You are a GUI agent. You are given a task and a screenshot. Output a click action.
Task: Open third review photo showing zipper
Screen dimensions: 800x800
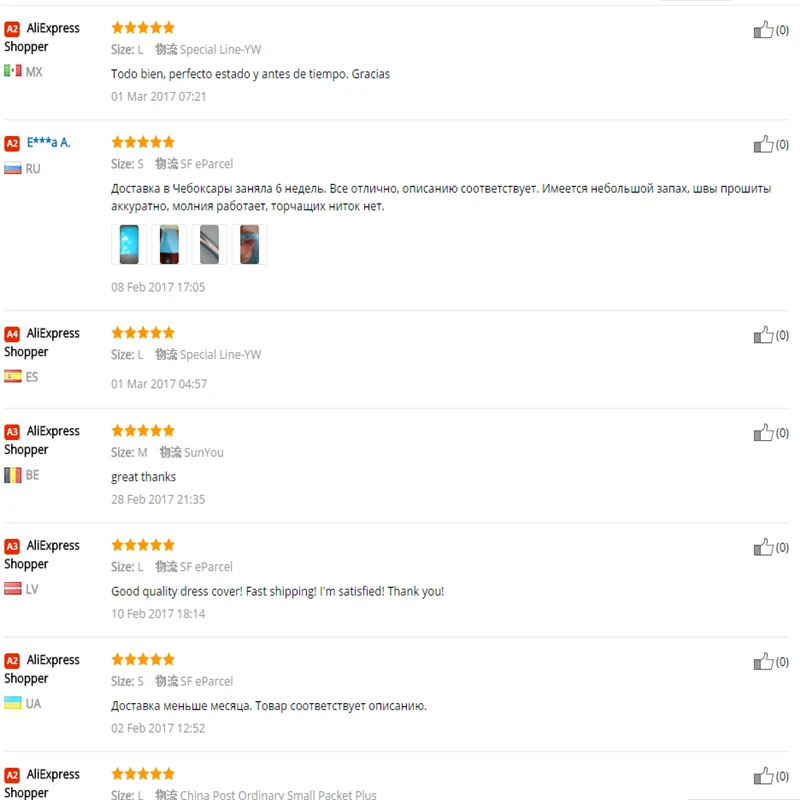(209, 244)
